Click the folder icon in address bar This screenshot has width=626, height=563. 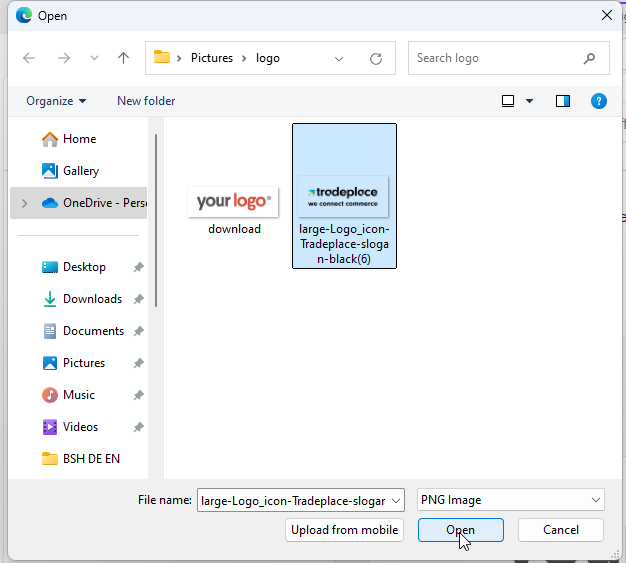point(162,57)
